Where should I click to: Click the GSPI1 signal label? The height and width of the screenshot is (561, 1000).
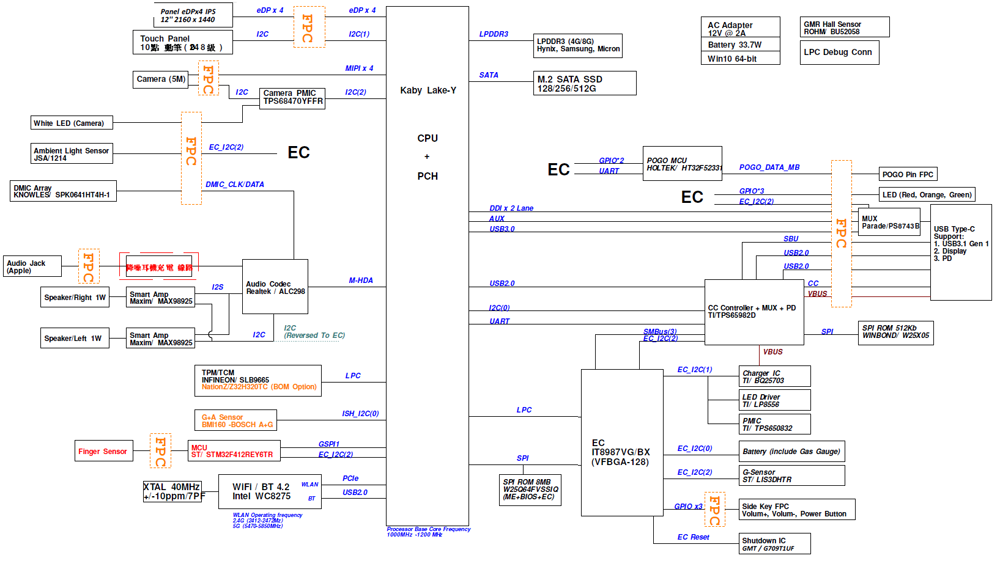pos(329,444)
